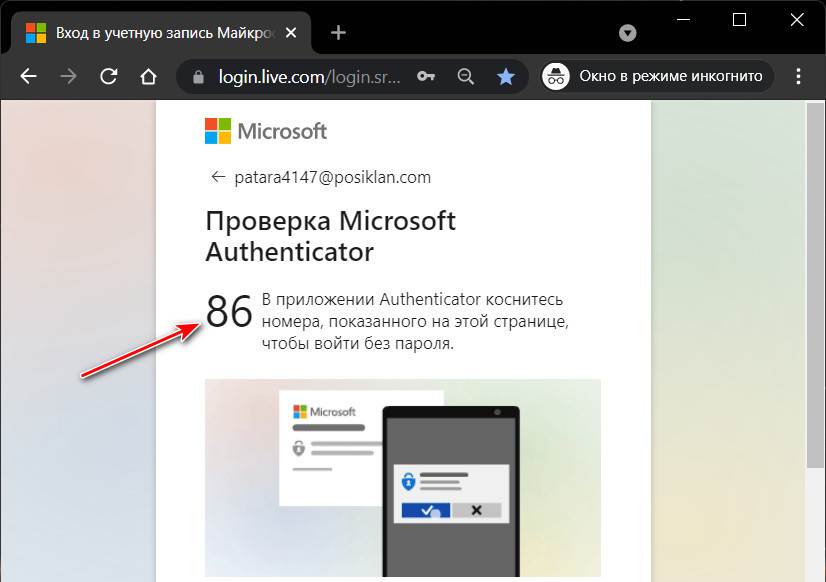826x582 pixels.
Task: Expand the tab search dropdown arrow
Action: coord(628,33)
